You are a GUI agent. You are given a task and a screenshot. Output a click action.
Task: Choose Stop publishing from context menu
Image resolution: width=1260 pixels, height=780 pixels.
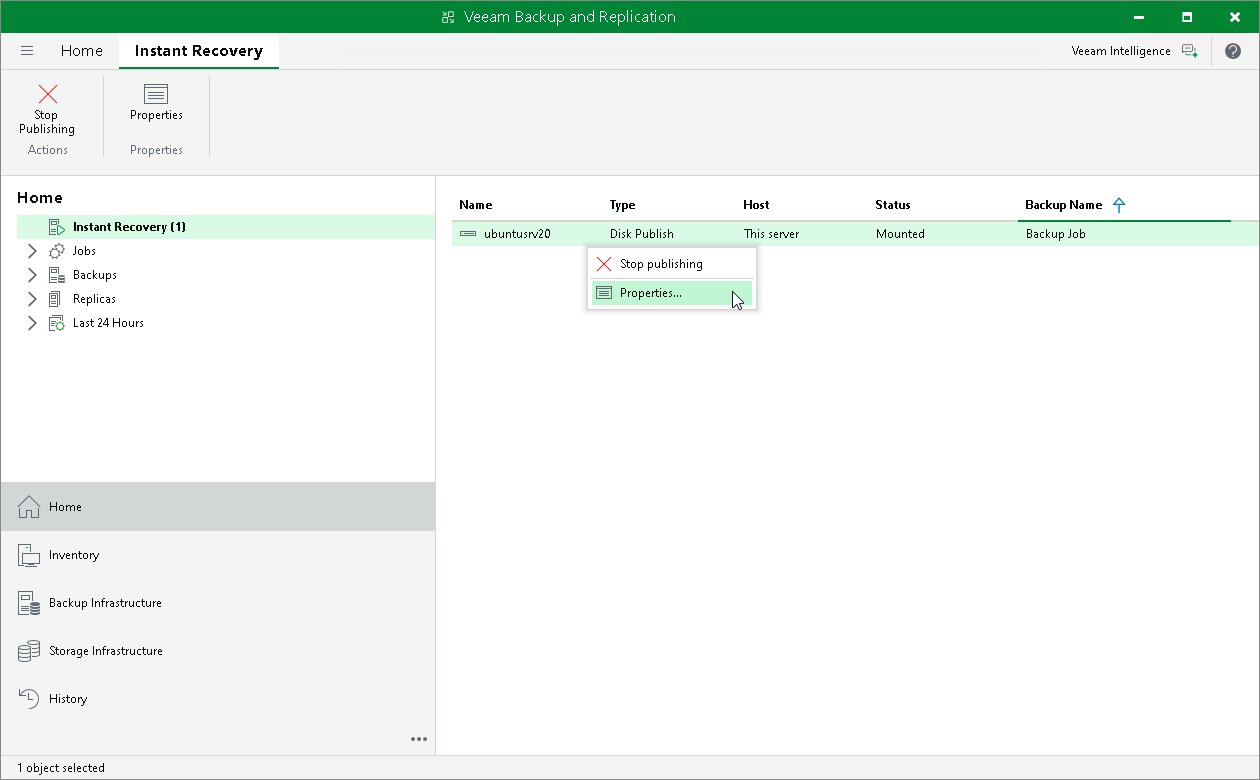672,264
